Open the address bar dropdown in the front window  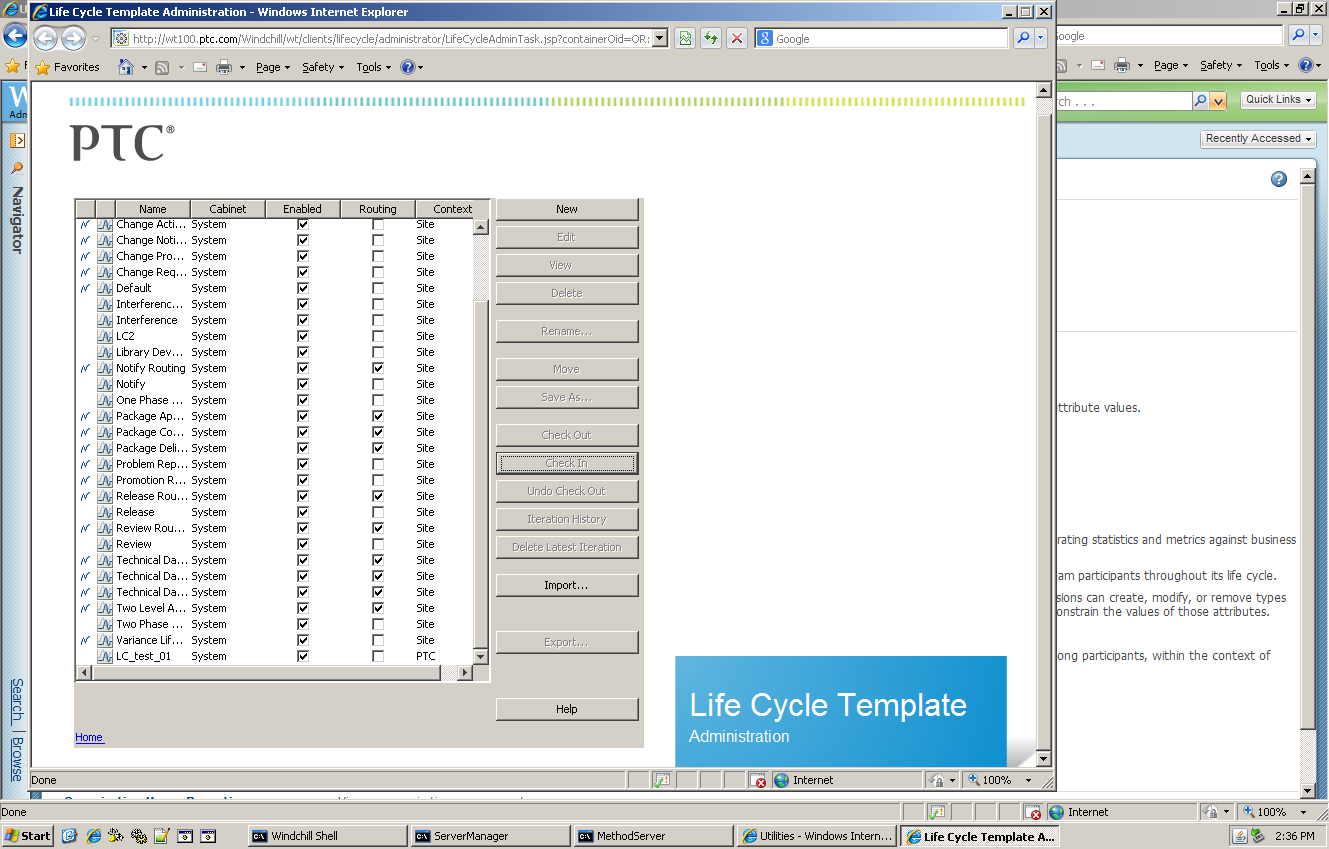(659, 38)
